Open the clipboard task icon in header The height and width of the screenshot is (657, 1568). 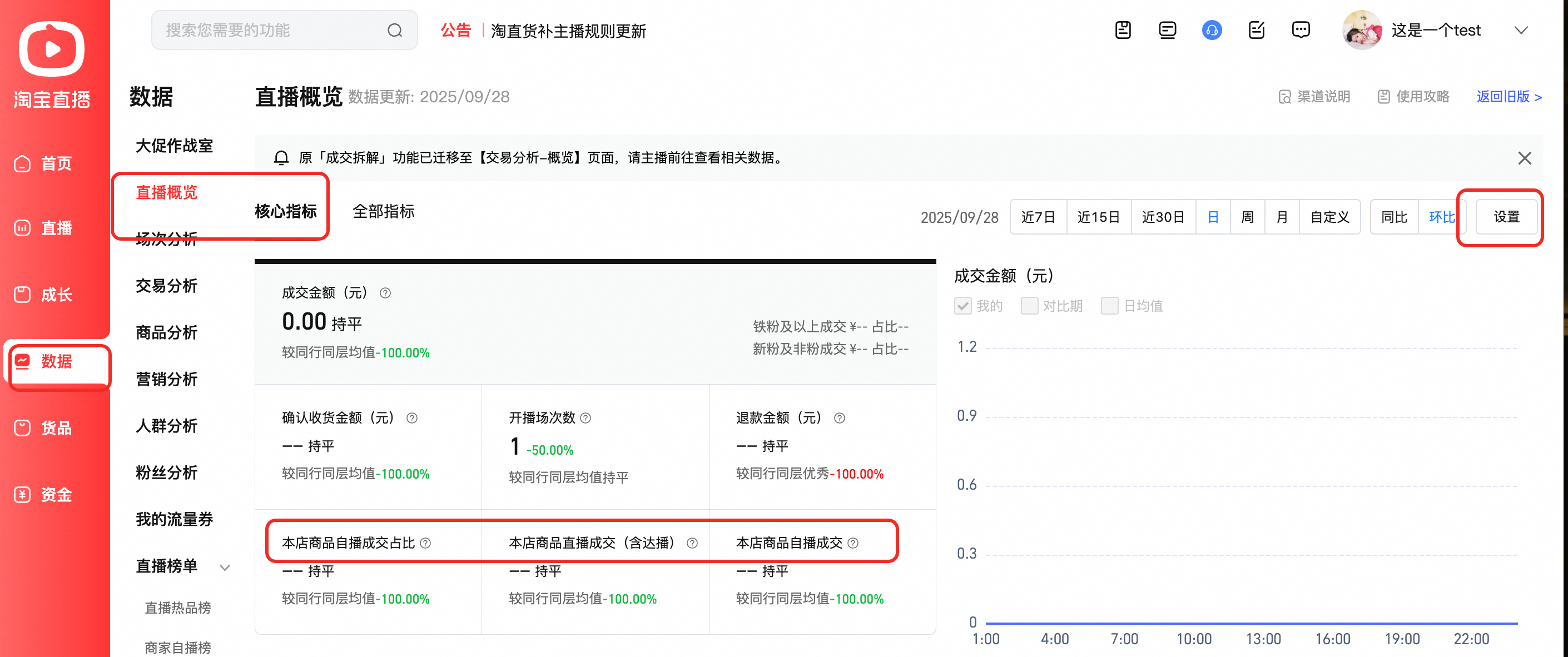[1123, 30]
